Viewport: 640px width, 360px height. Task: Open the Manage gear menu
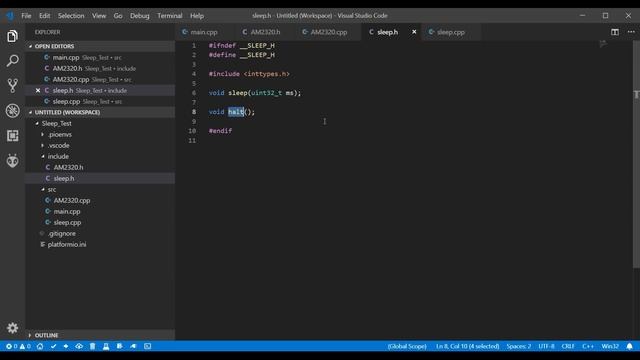coord(12,328)
